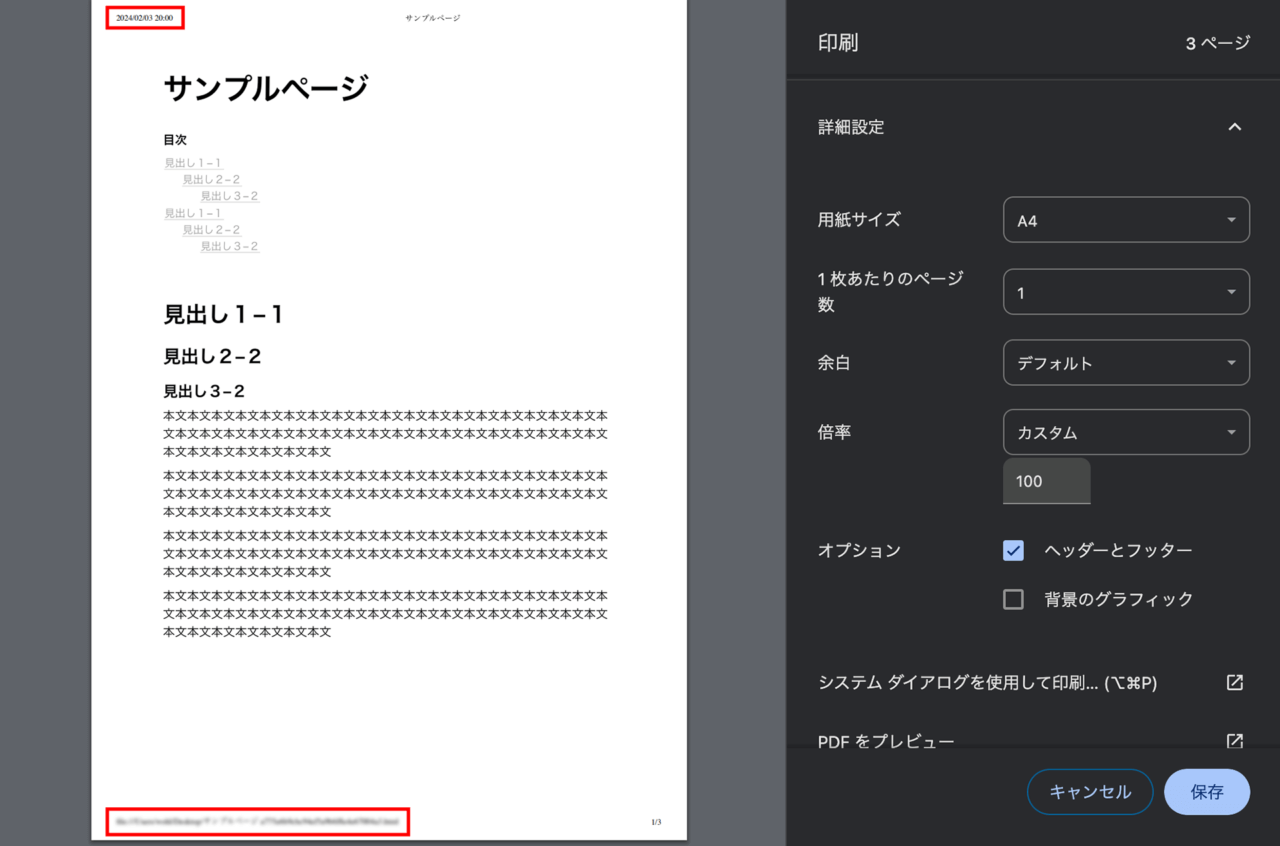Click the PDF をプレビュー link text

886,741
